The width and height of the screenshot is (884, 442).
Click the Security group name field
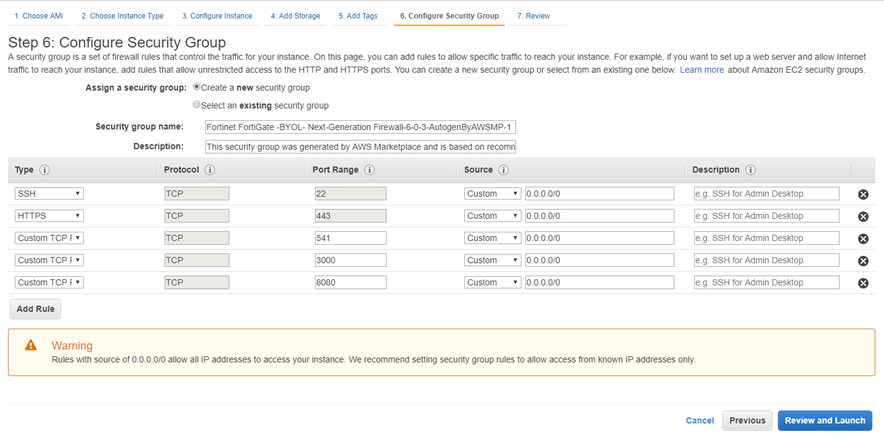click(359, 127)
